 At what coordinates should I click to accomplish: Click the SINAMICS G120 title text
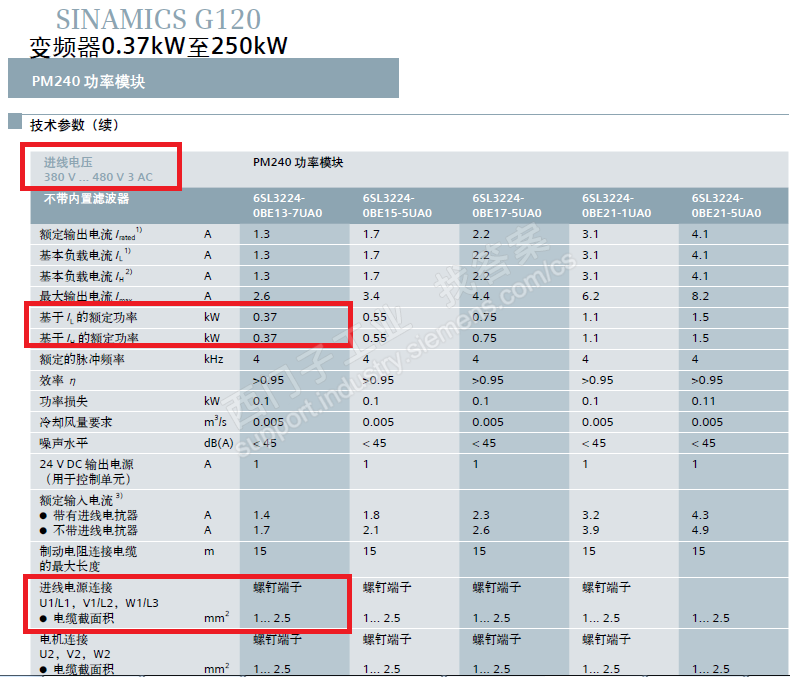point(158,20)
